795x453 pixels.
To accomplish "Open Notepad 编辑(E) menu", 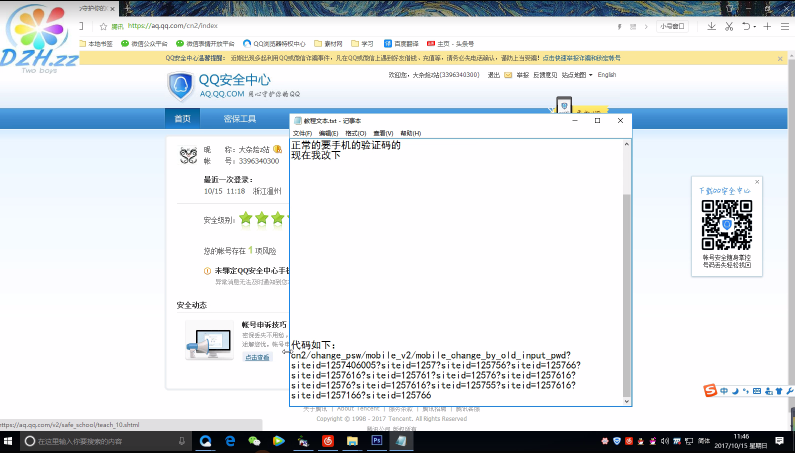I will (328, 133).
